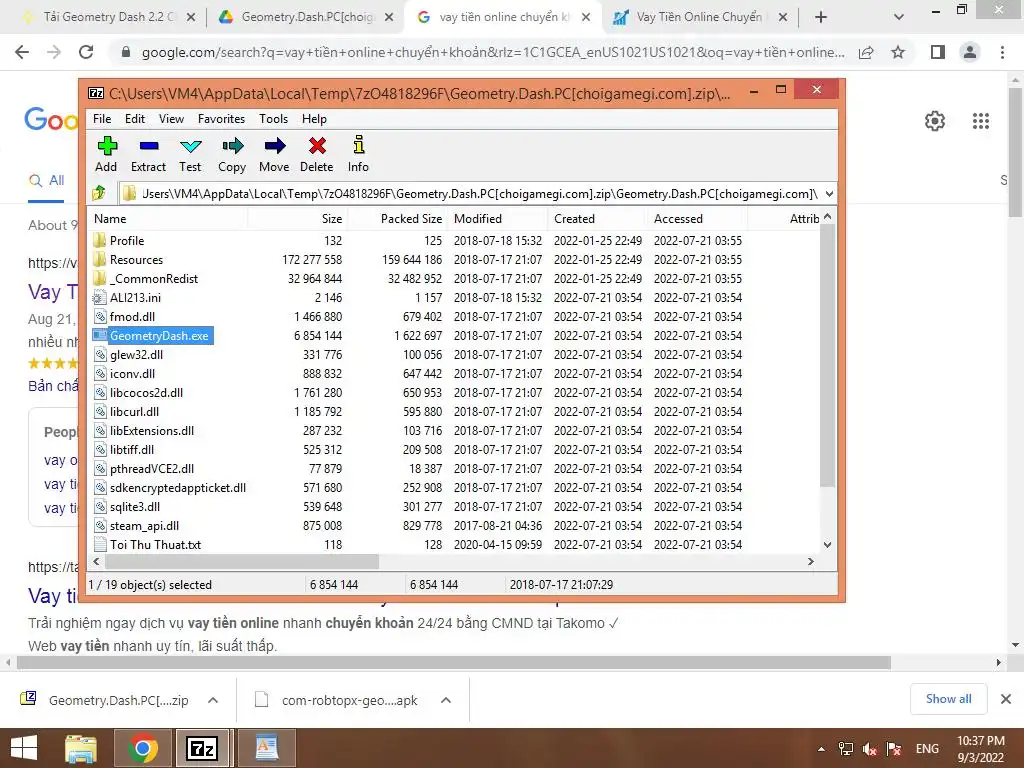Open the WordPad-like taskbar app
Screen dimensions: 1024x768
pos(266,748)
